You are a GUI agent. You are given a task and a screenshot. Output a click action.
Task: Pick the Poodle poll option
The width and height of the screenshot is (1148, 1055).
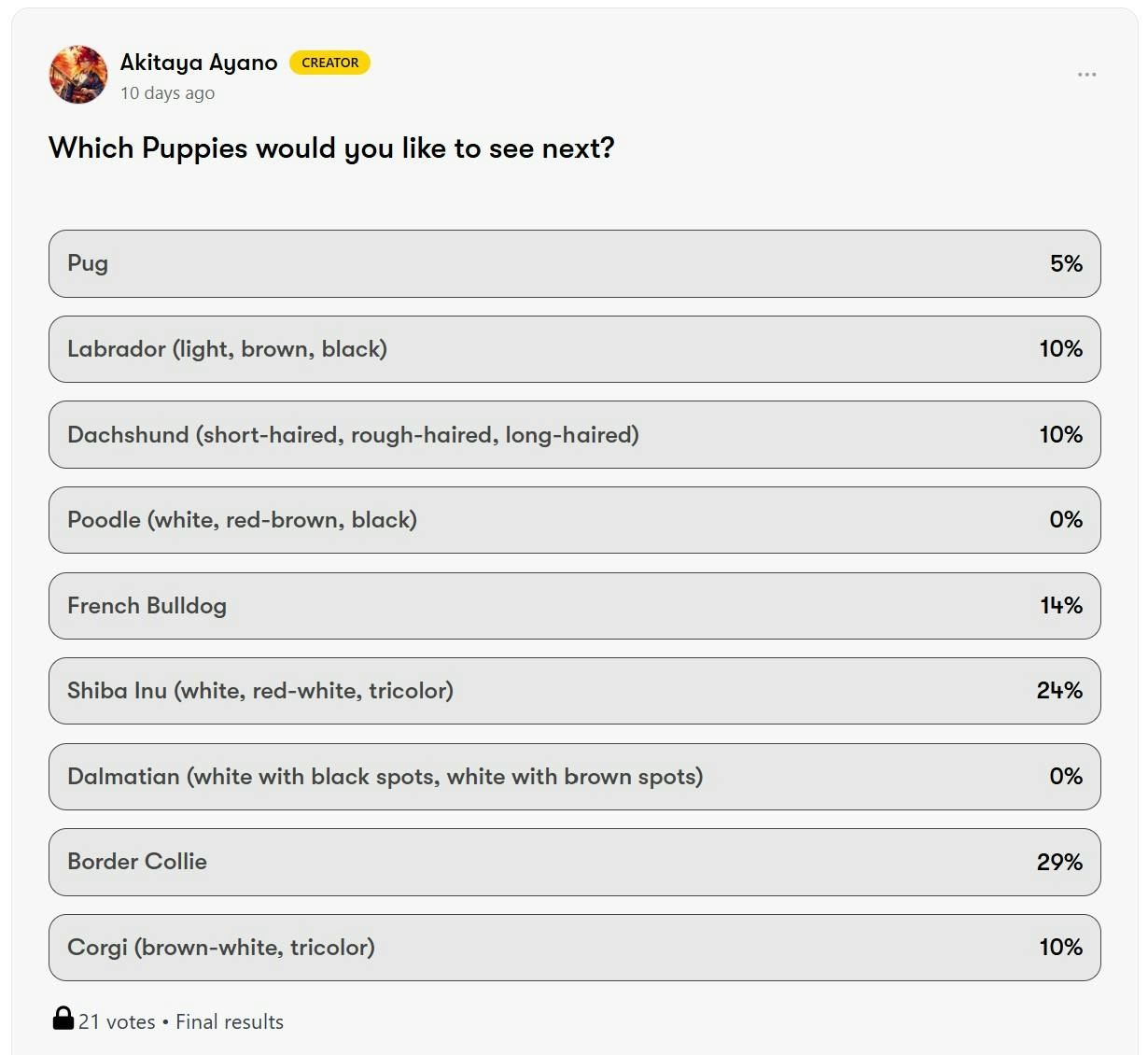click(574, 520)
